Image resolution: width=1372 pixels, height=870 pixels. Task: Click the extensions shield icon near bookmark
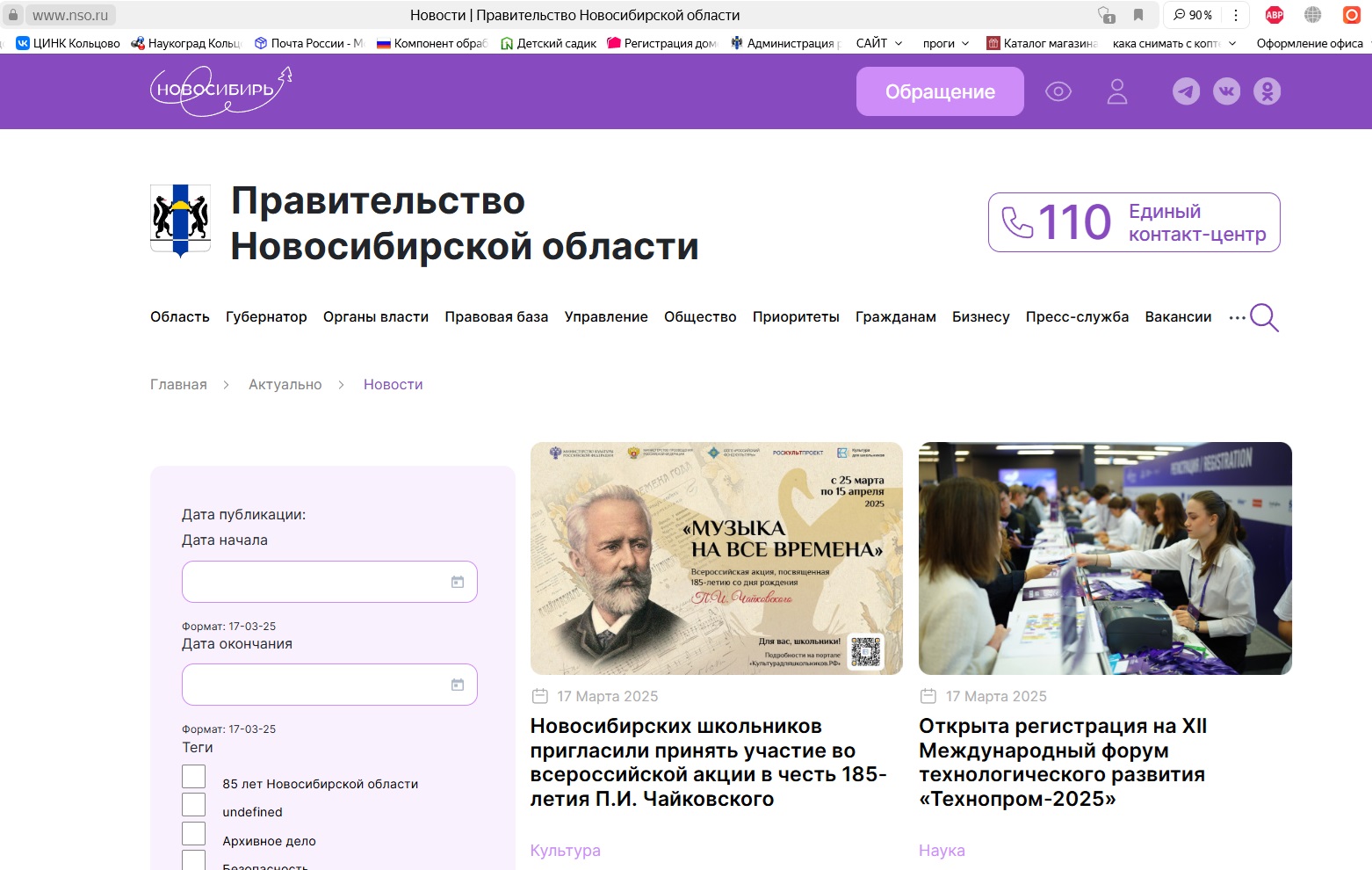pos(1107,15)
